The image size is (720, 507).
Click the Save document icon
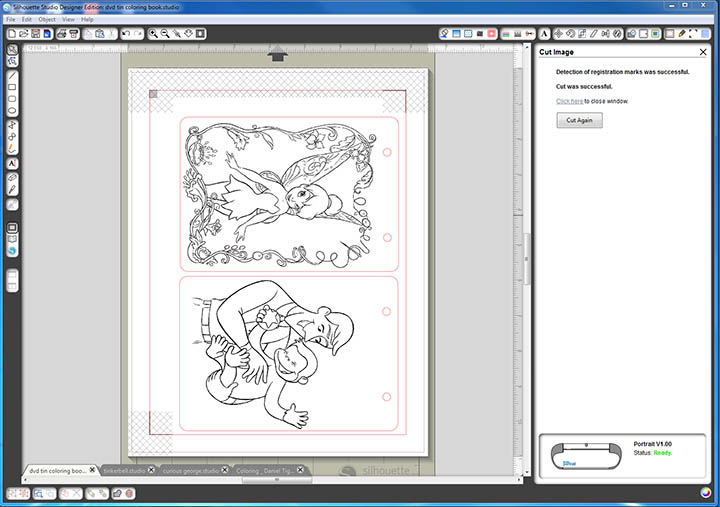coord(35,34)
